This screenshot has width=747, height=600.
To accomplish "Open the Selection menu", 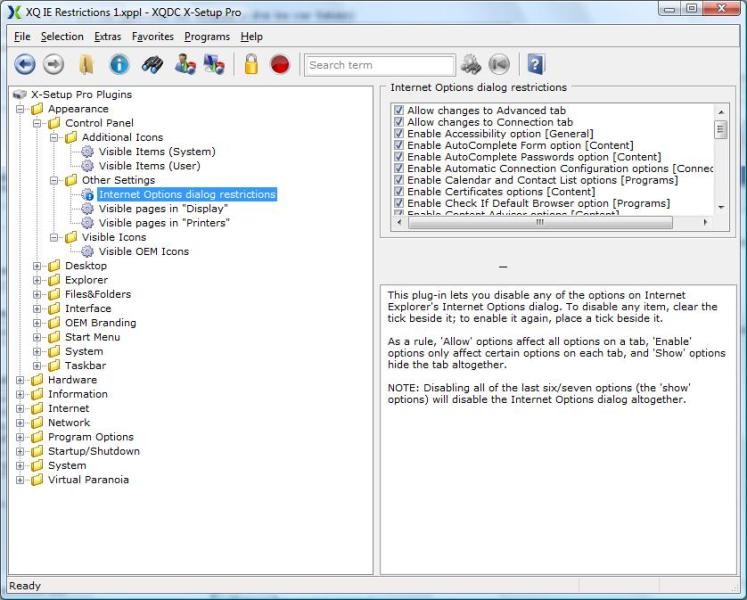I will pos(62,37).
